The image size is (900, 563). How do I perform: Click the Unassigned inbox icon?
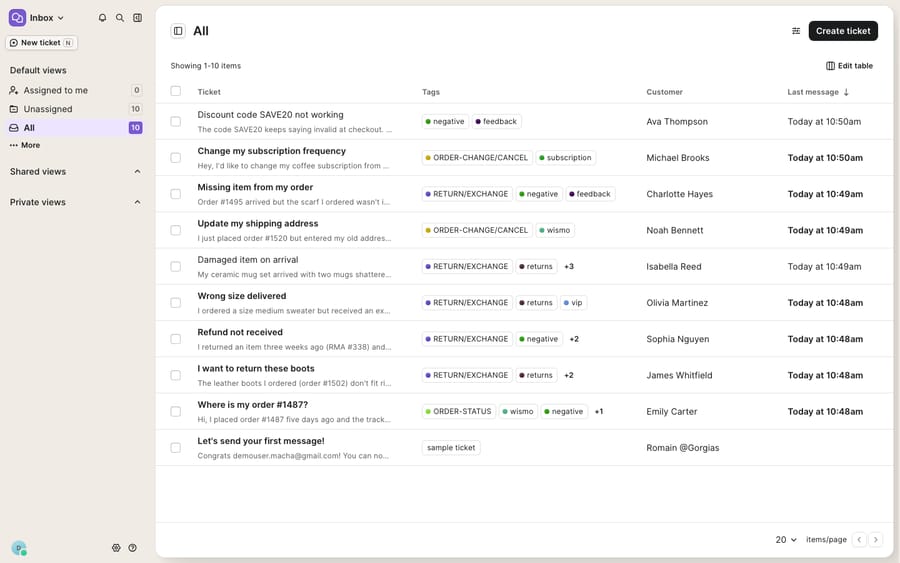click(14, 109)
